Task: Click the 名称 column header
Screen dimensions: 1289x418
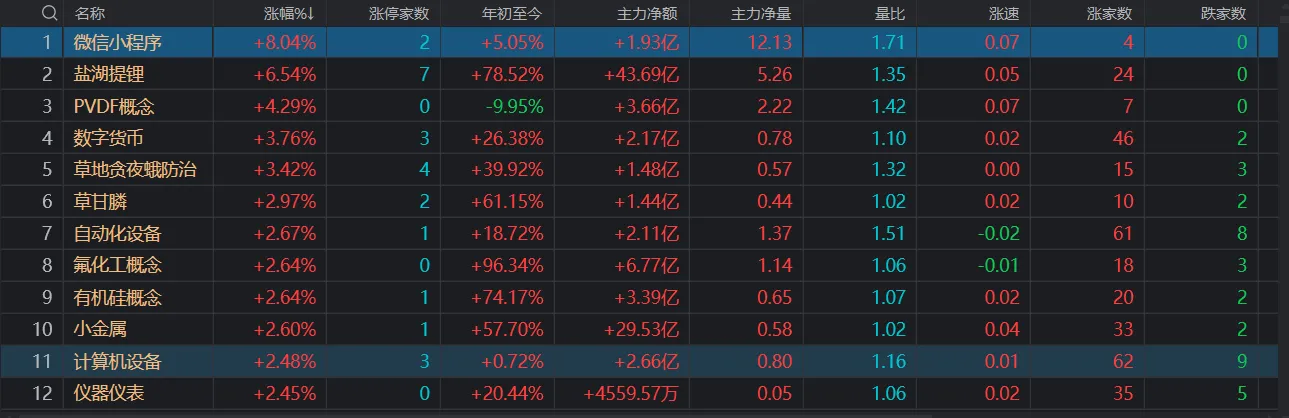Action: click(90, 13)
